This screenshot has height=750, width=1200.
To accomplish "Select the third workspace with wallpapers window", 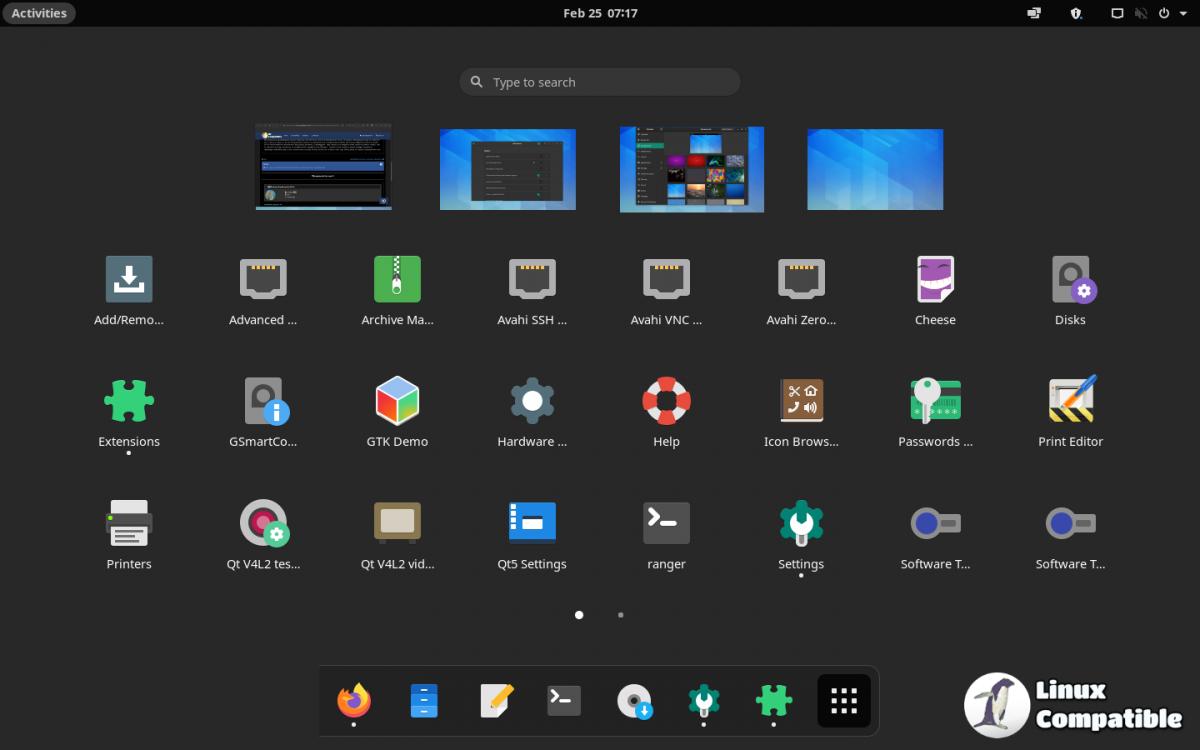I will (692, 169).
